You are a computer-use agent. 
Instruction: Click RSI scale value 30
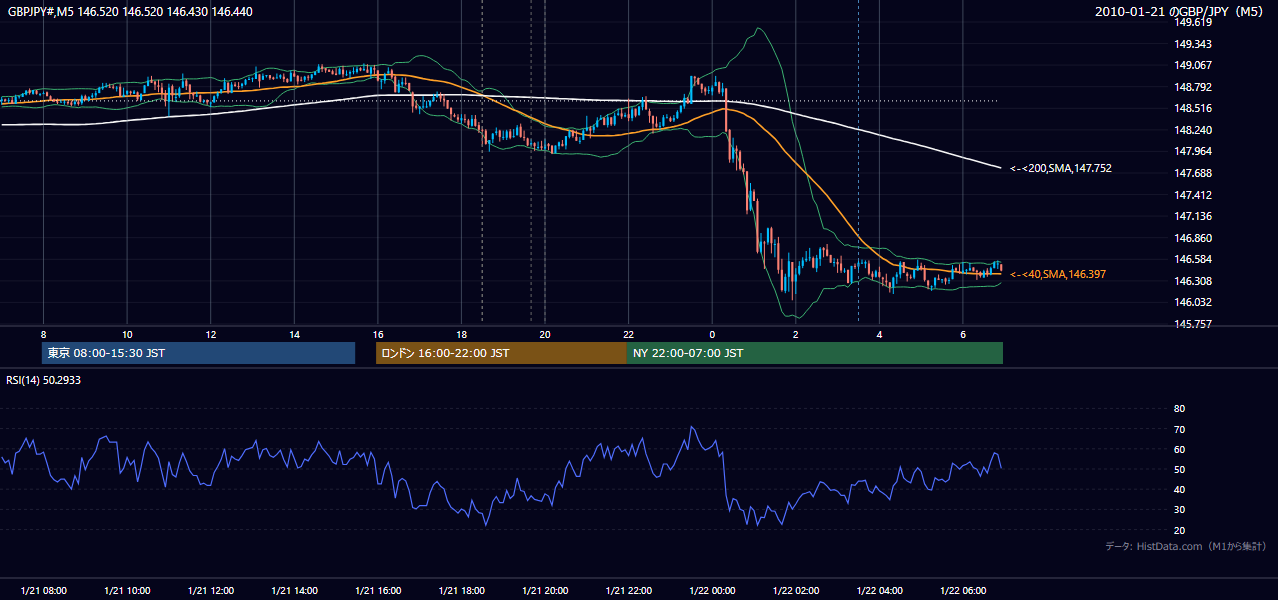pos(1179,510)
